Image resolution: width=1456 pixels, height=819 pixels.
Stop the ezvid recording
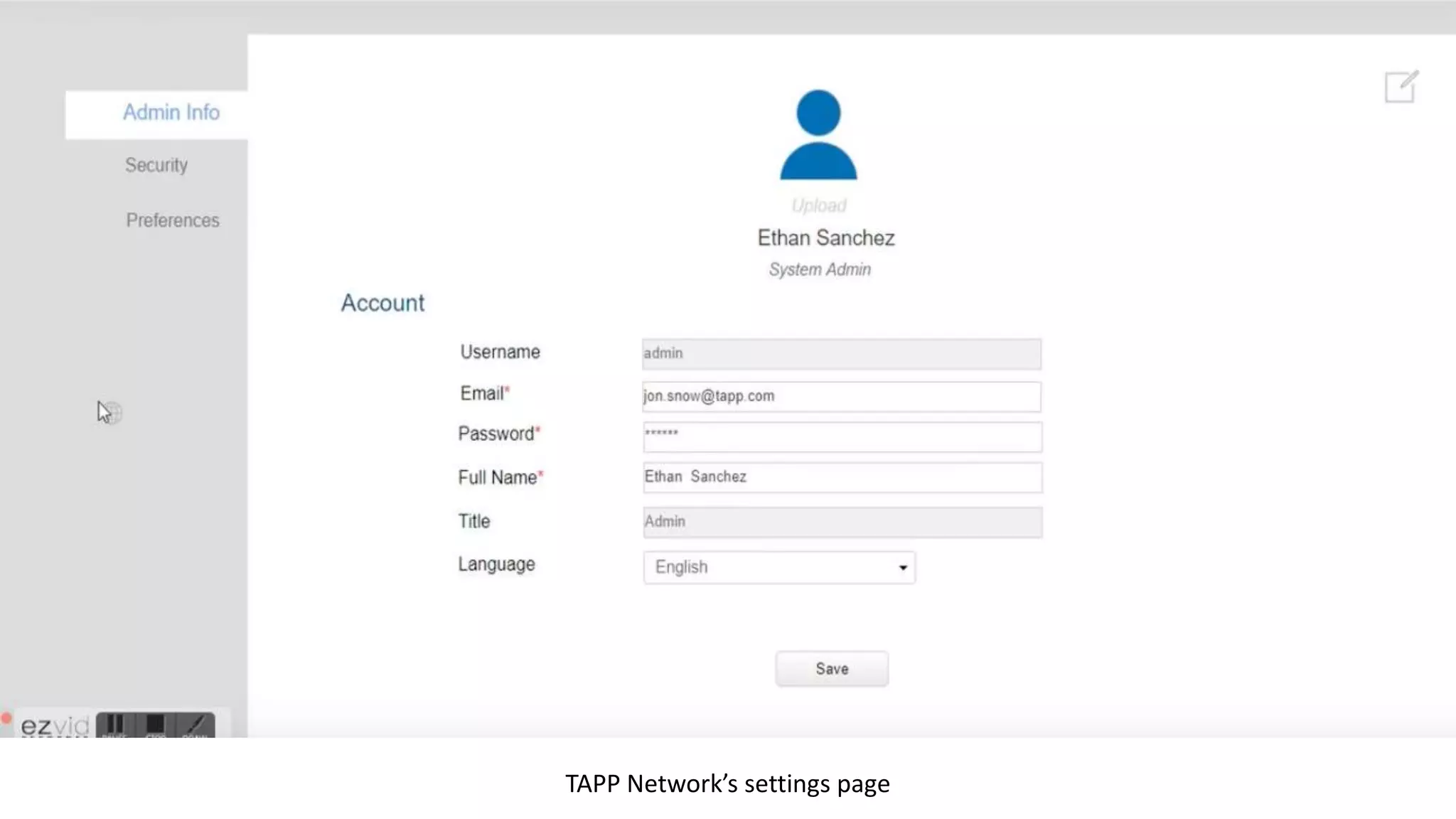coord(155,725)
